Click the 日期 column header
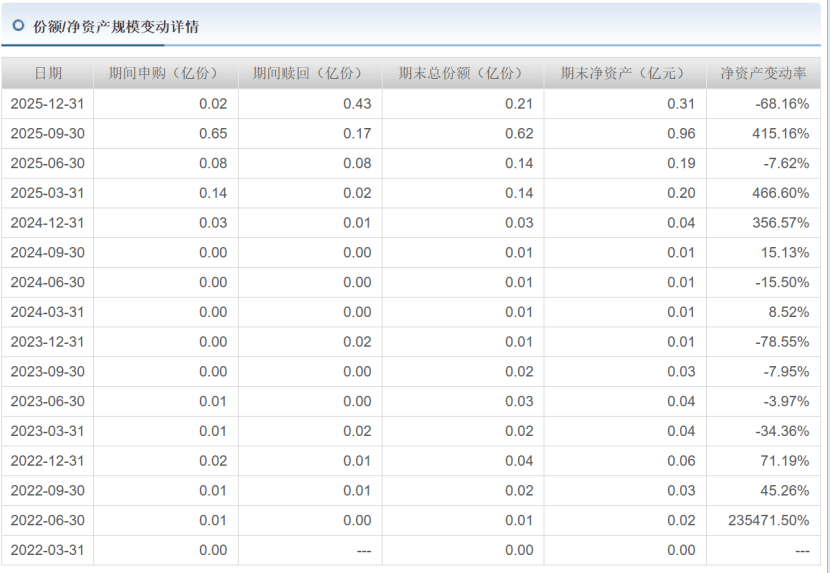 point(48,73)
